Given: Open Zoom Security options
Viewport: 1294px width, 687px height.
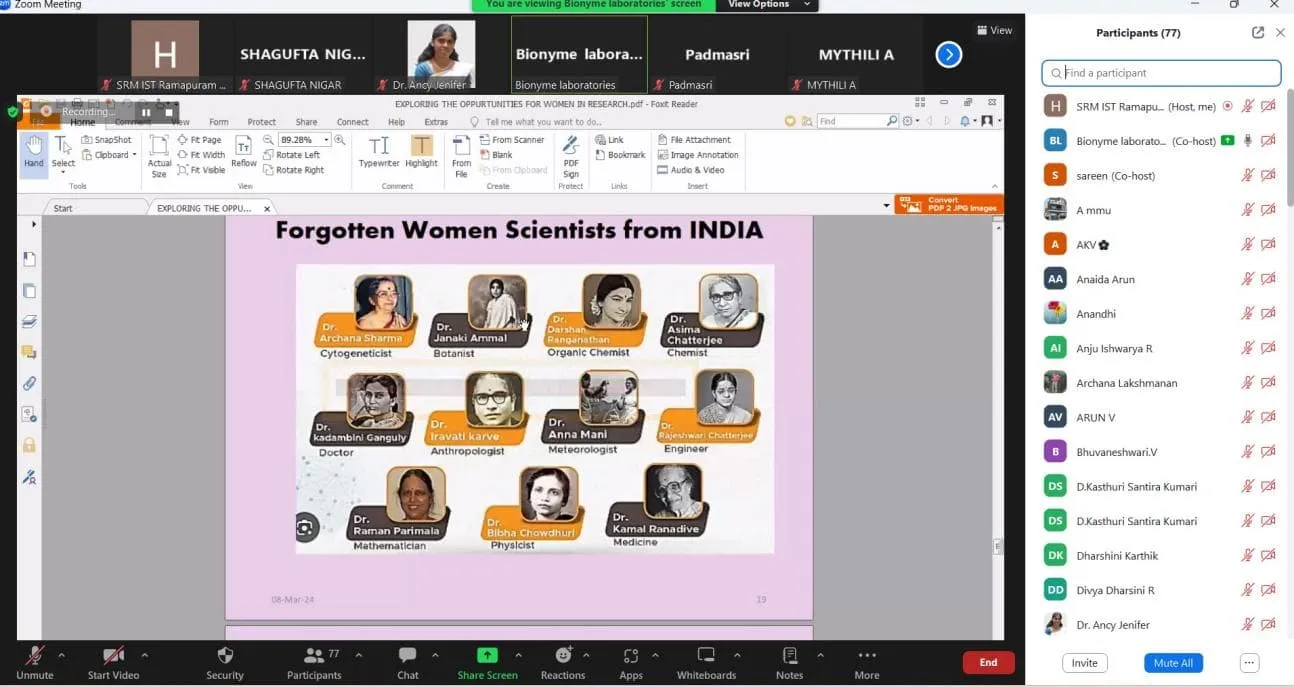Looking at the screenshot, I should [x=225, y=662].
